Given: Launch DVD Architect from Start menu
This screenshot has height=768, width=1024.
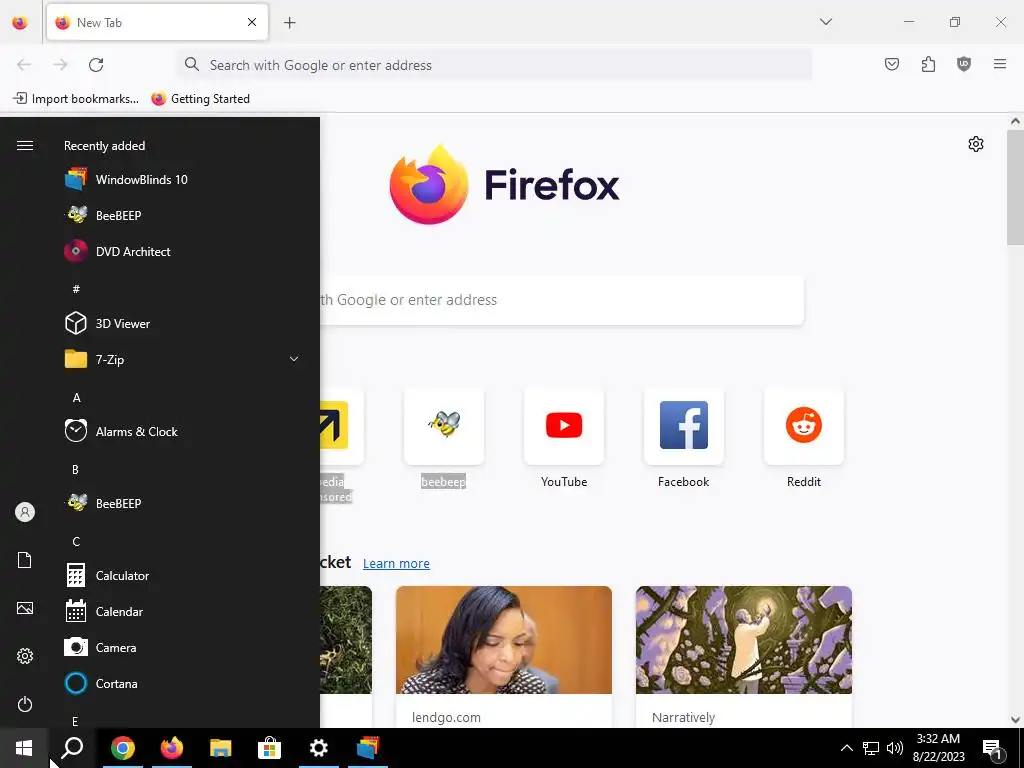Looking at the screenshot, I should pos(183,251).
